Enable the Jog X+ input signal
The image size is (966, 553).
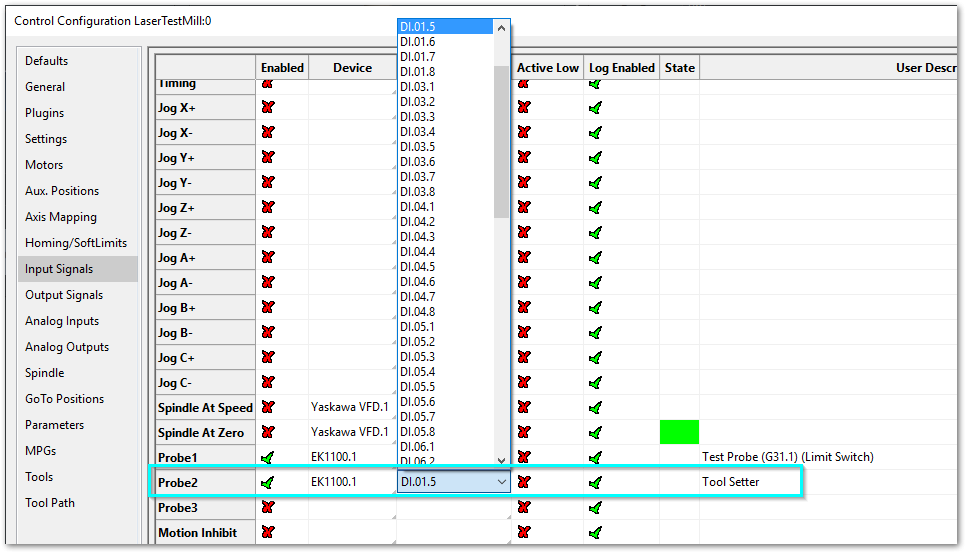click(267, 107)
